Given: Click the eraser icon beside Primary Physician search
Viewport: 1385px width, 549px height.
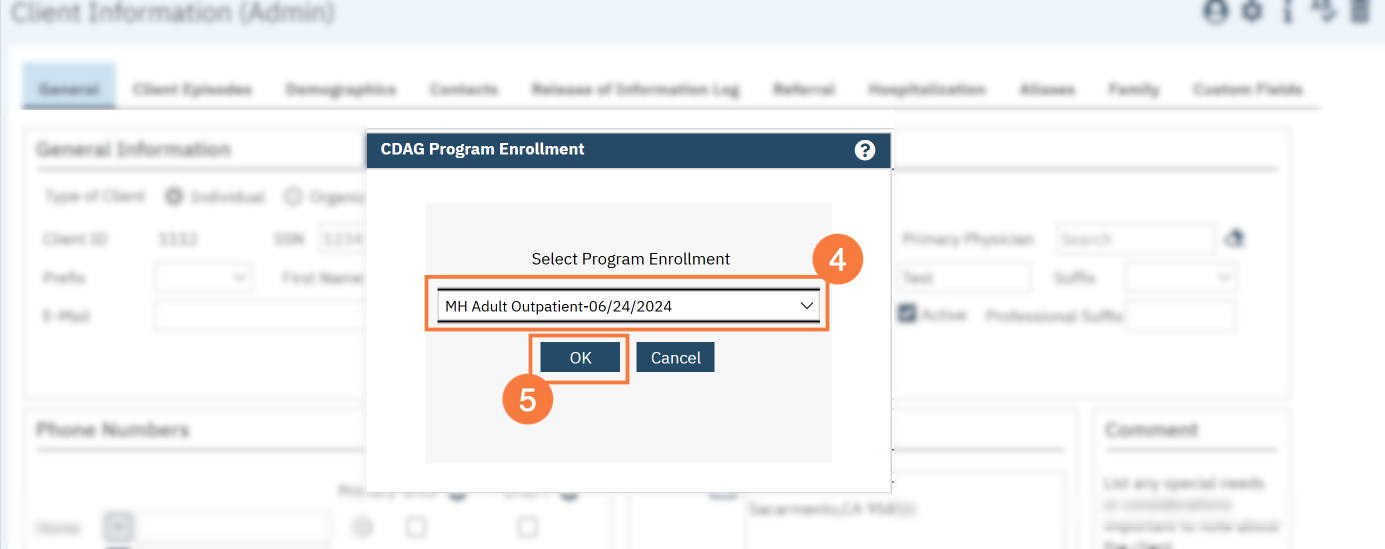Looking at the screenshot, I should pos(1234,239).
